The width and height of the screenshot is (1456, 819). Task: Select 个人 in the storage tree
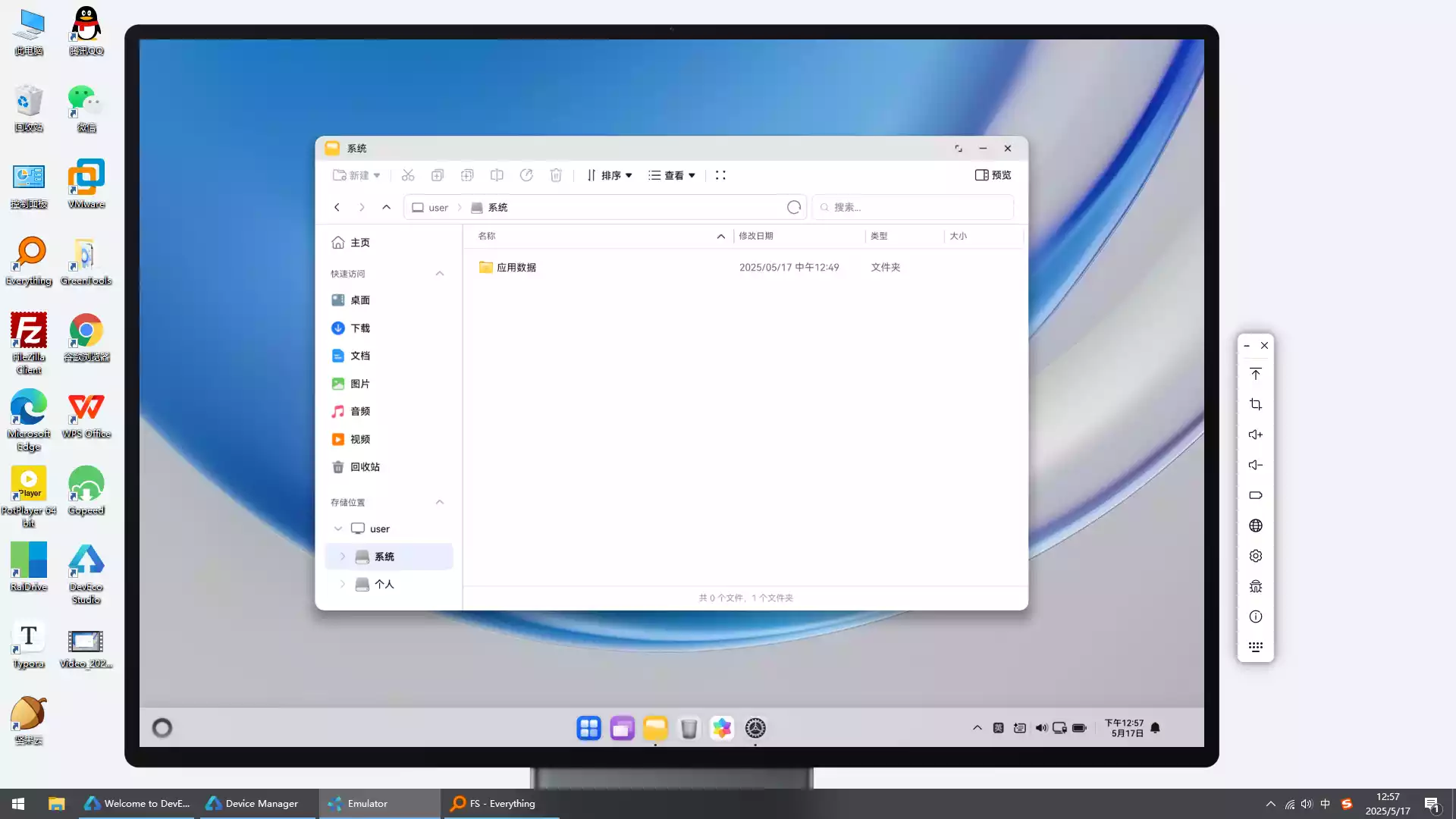[388, 584]
